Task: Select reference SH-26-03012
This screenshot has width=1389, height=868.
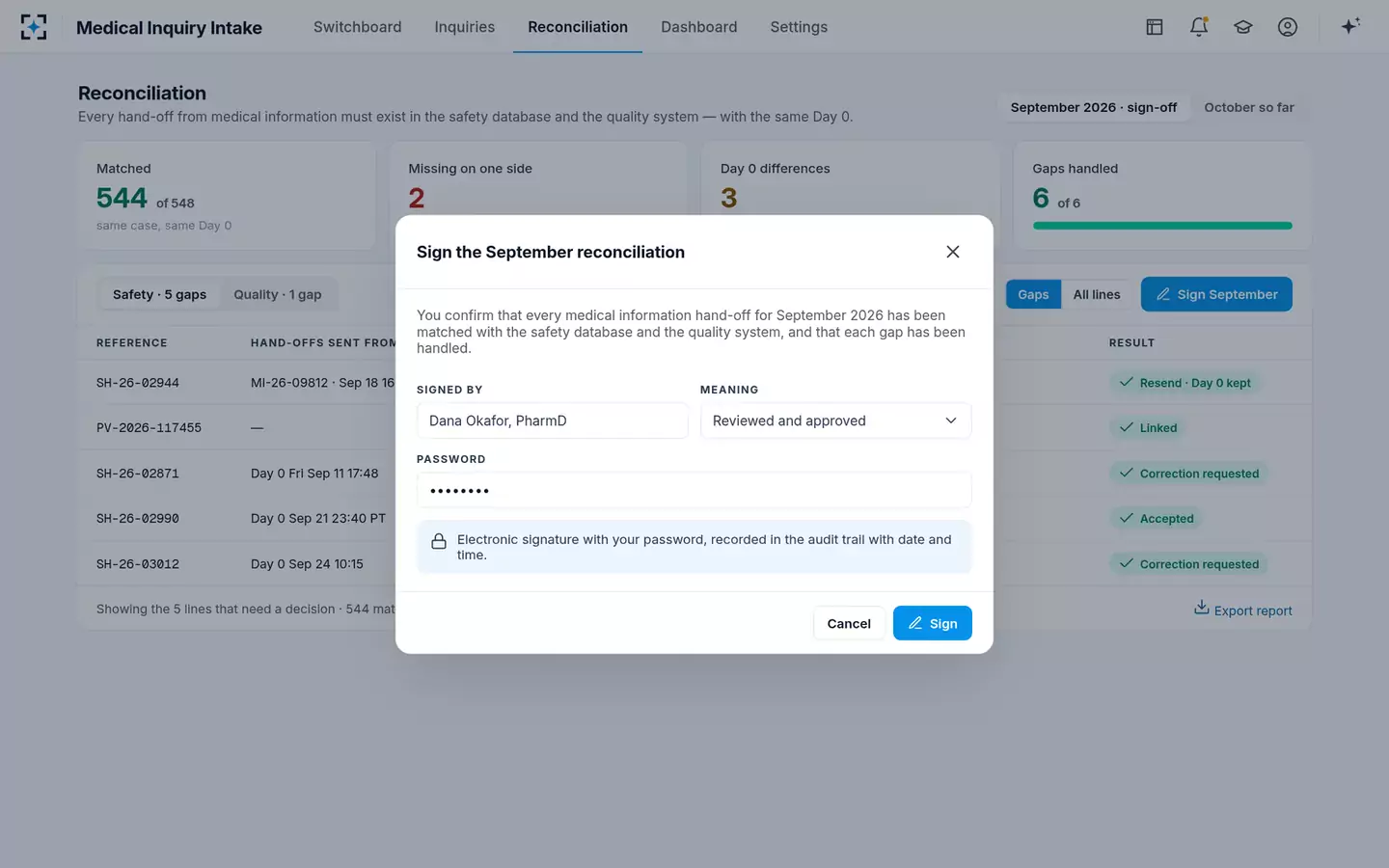Action: coord(138,564)
